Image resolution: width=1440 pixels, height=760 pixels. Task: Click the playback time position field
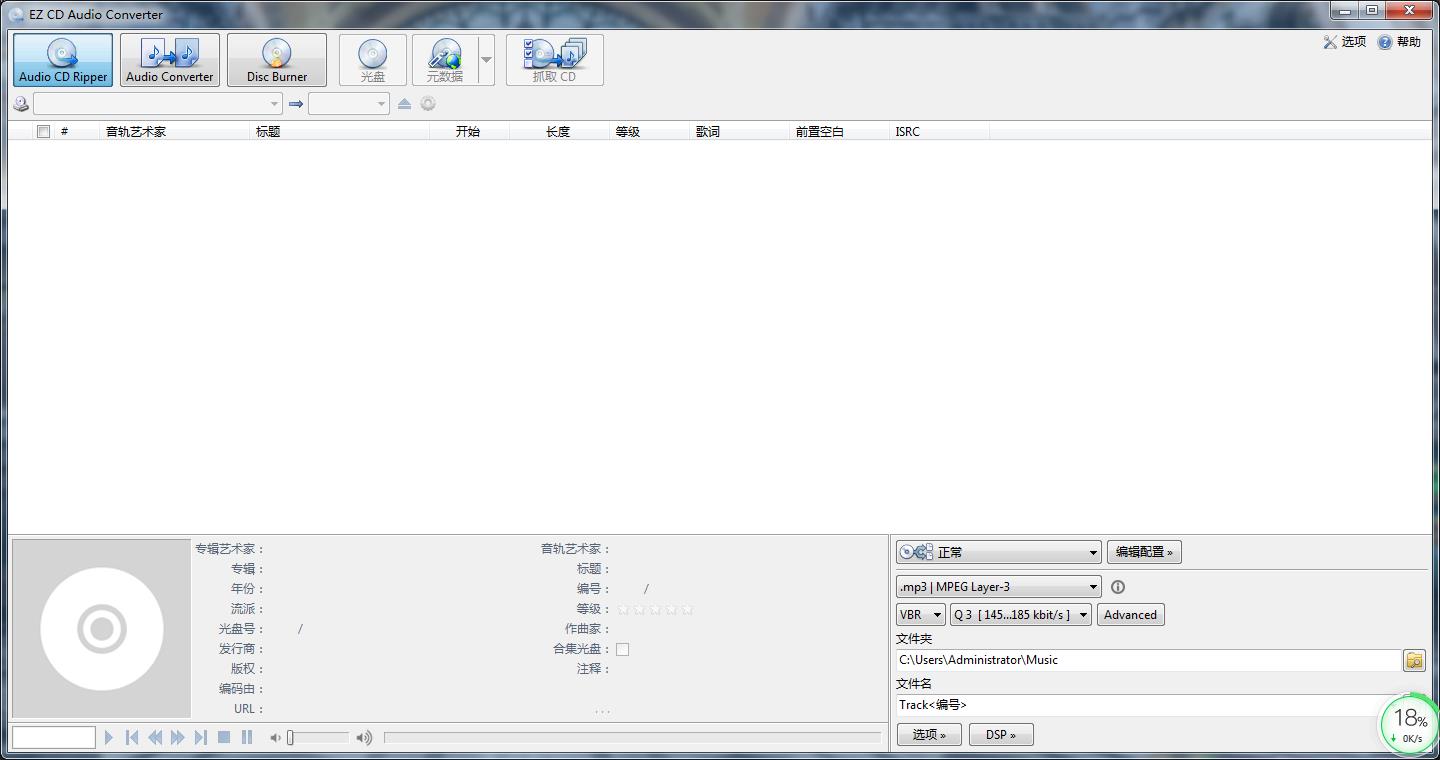click(x=53, y=737)
